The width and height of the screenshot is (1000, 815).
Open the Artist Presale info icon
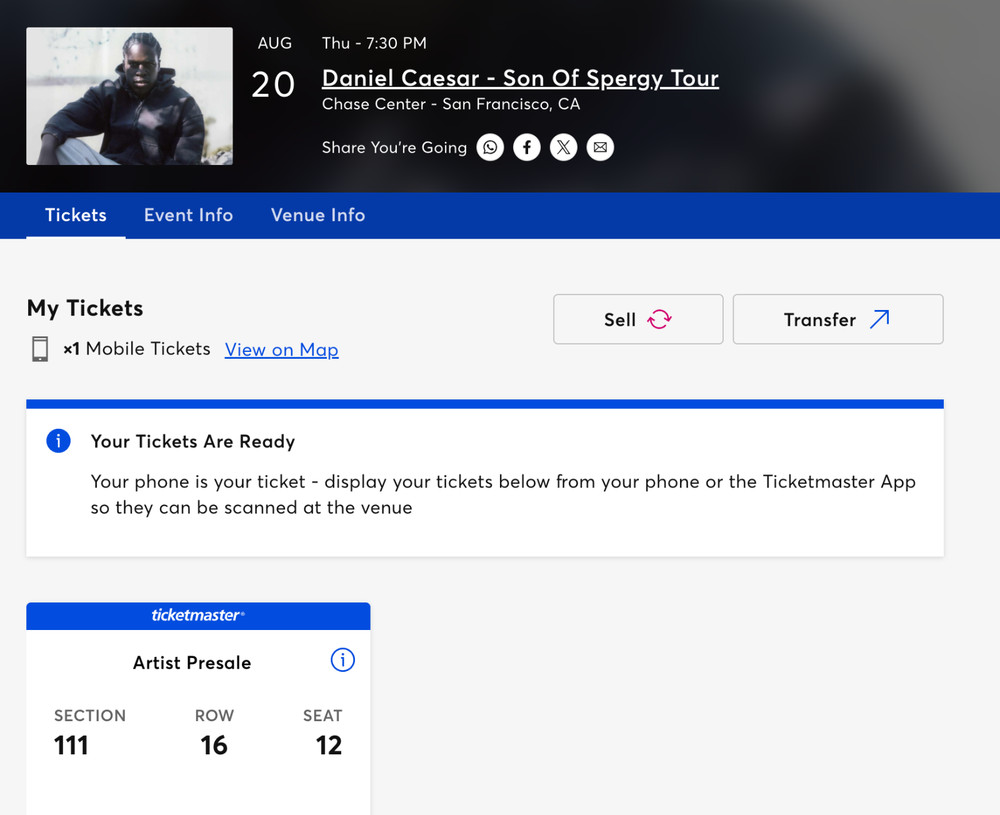click(343, 660)
